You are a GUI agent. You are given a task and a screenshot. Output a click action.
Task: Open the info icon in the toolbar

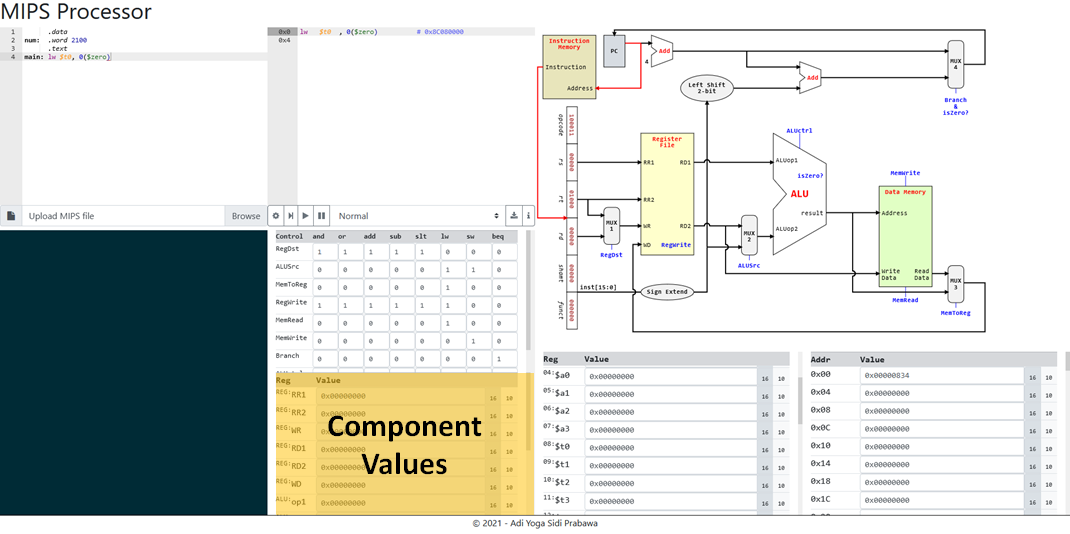[x=529, y=216]
